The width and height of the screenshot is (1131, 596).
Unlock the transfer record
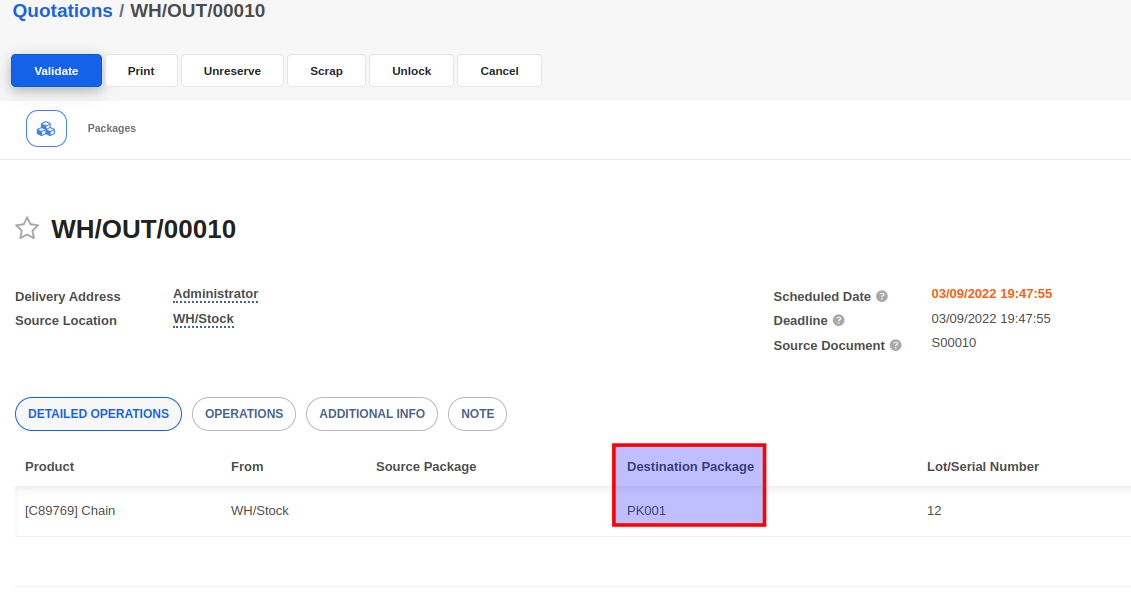411,71
